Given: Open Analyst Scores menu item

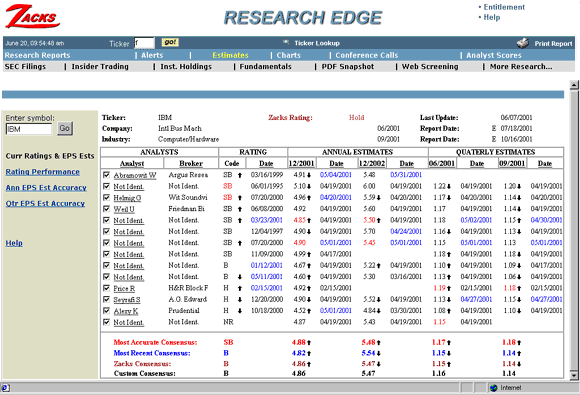Looking at the screenshot, I should point(493,55).
